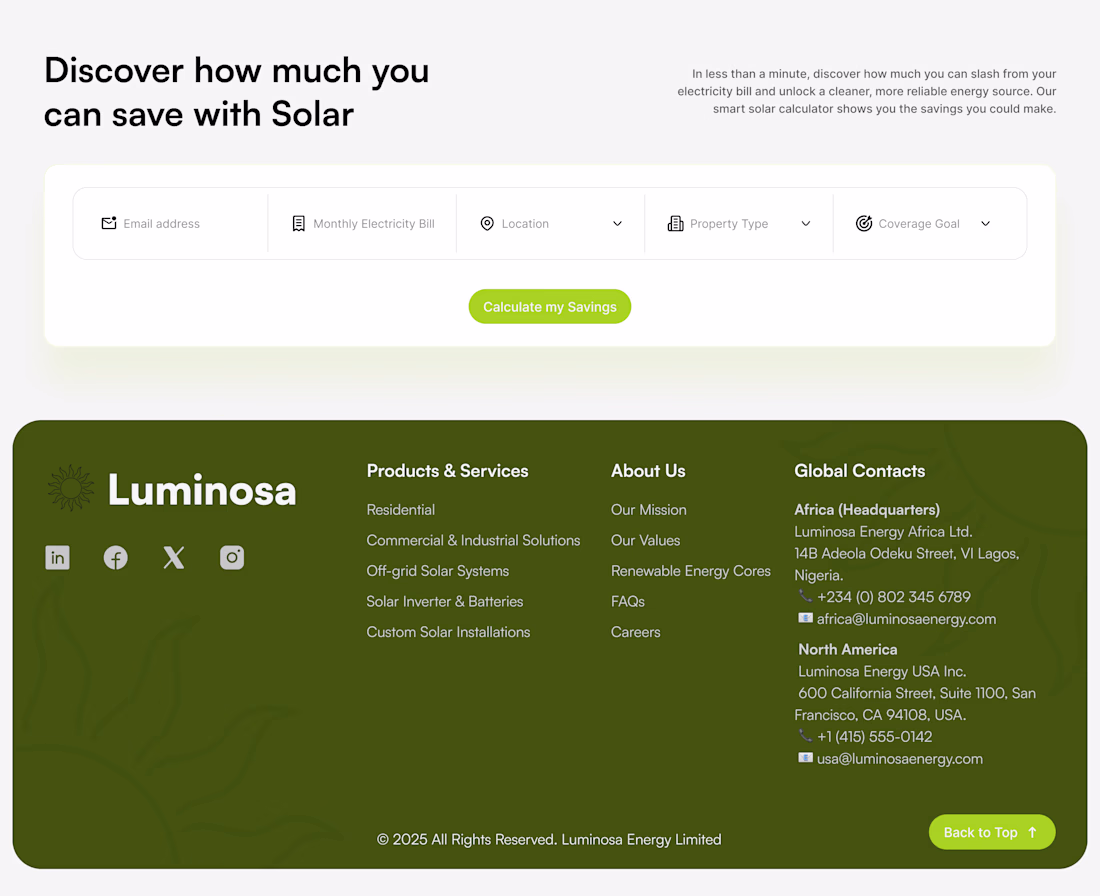Select the Africa (Headquarters) label

[867, 510]
